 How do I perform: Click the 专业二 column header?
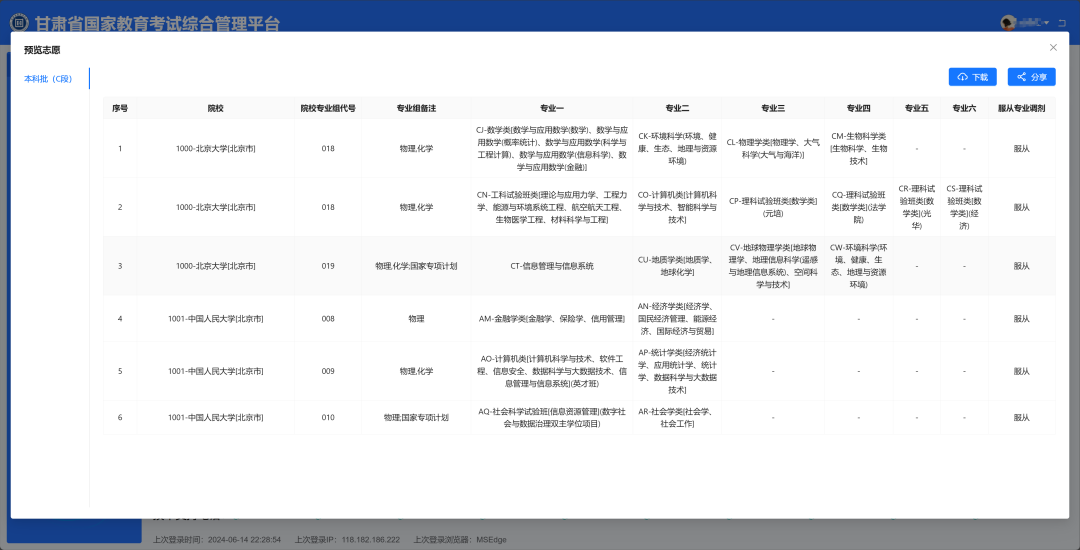[x=677, y=108]
